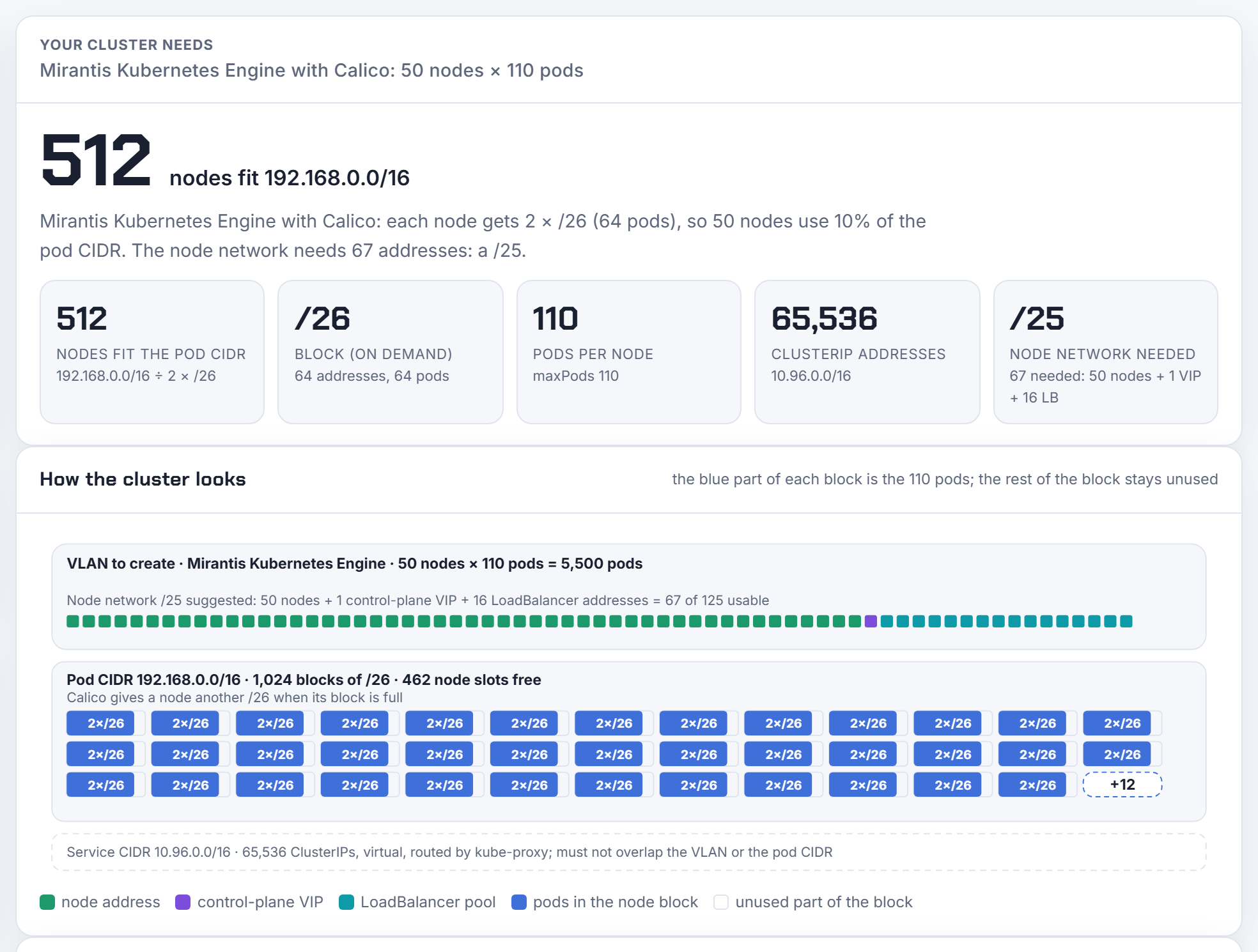The image size is (1258, 952).
Task: Click 'maxPods 110' text
Action: tap(576, 376)
